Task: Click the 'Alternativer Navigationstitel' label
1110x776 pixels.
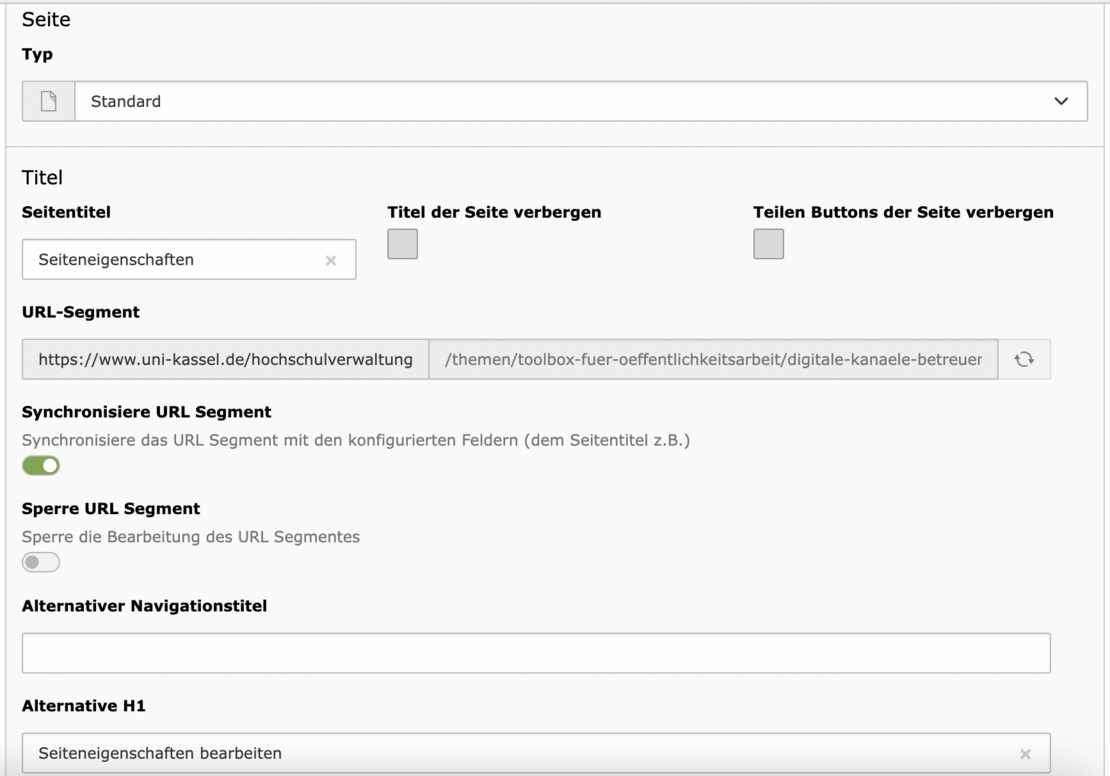Action: coord(144,606)
